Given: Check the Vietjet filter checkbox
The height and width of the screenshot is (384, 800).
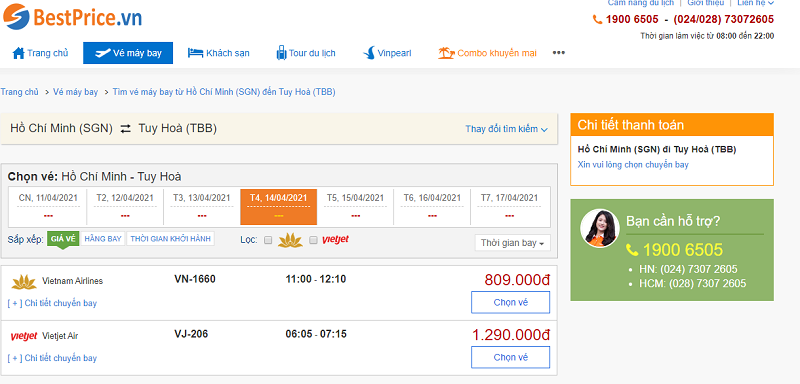Looking at the screenshot, I should point(313,240).
